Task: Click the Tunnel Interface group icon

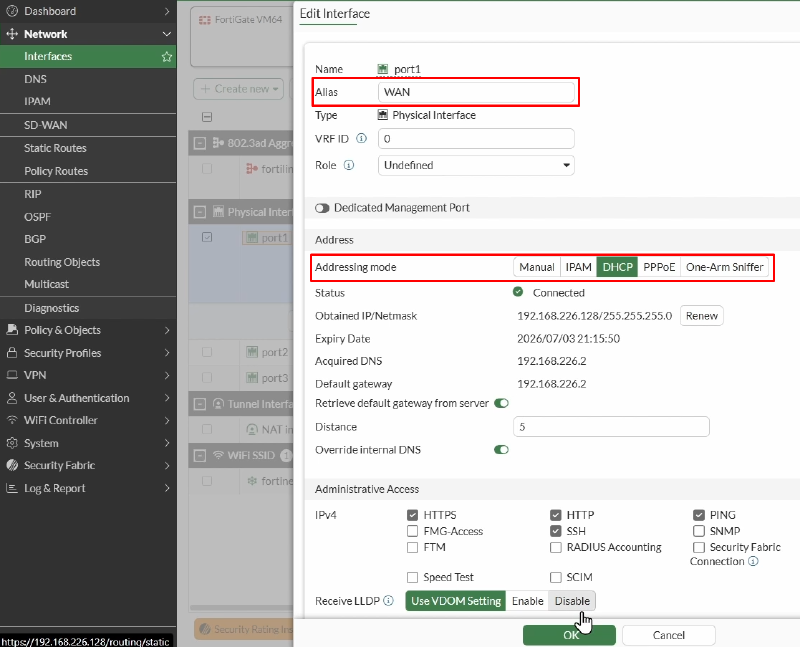Action: tap(218, 404)
